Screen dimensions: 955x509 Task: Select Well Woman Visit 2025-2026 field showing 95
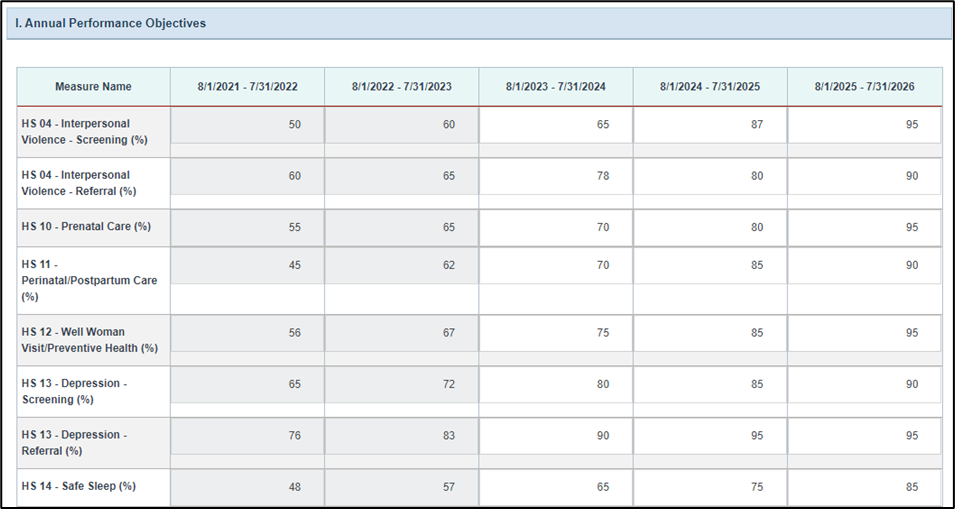point(864,333)
